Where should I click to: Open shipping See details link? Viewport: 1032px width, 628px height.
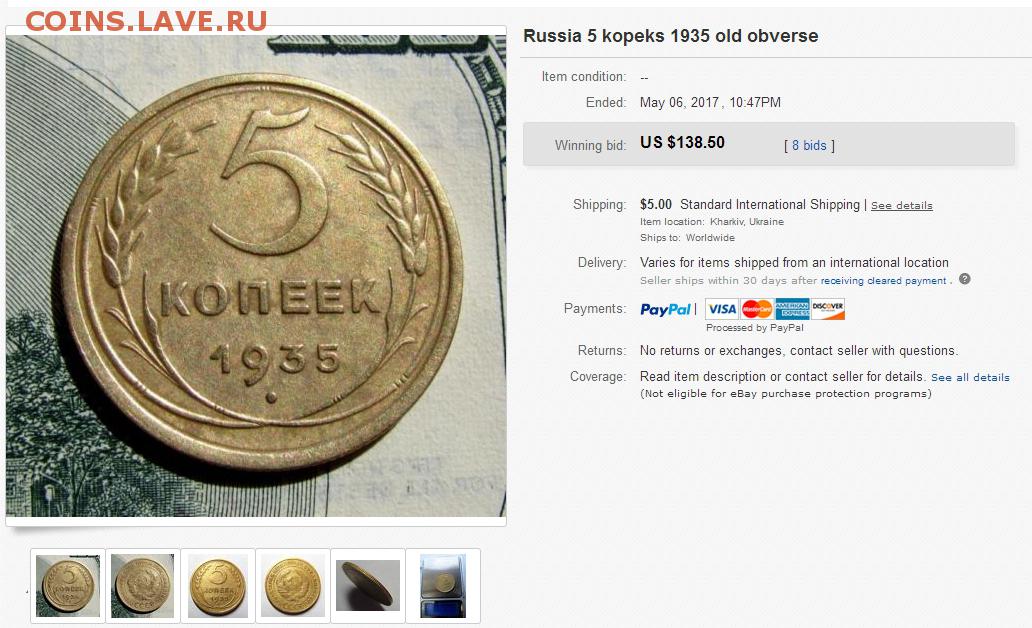coord(902,205)
